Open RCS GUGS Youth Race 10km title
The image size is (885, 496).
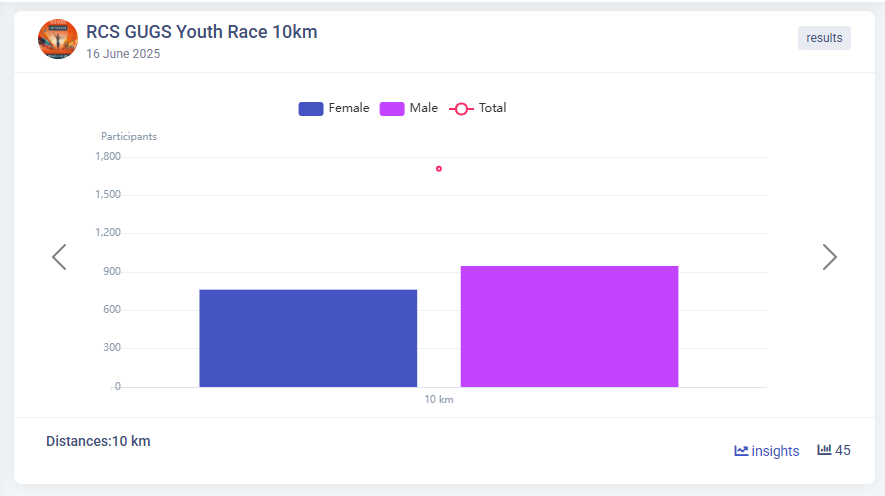[x=201, y=32]
